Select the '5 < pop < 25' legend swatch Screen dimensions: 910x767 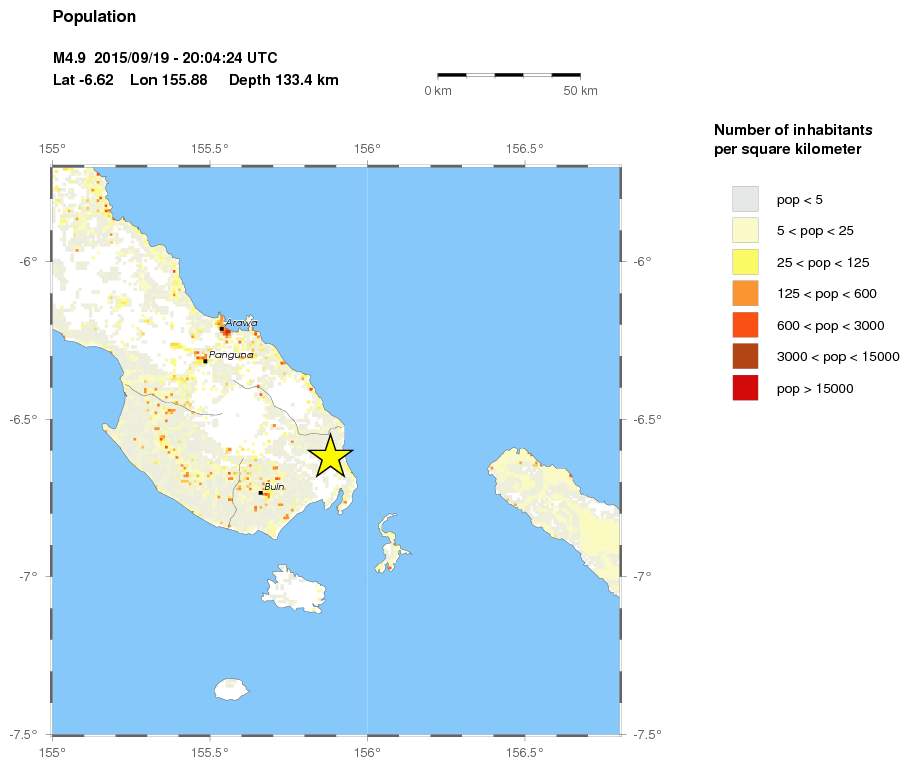click(745, 231)
